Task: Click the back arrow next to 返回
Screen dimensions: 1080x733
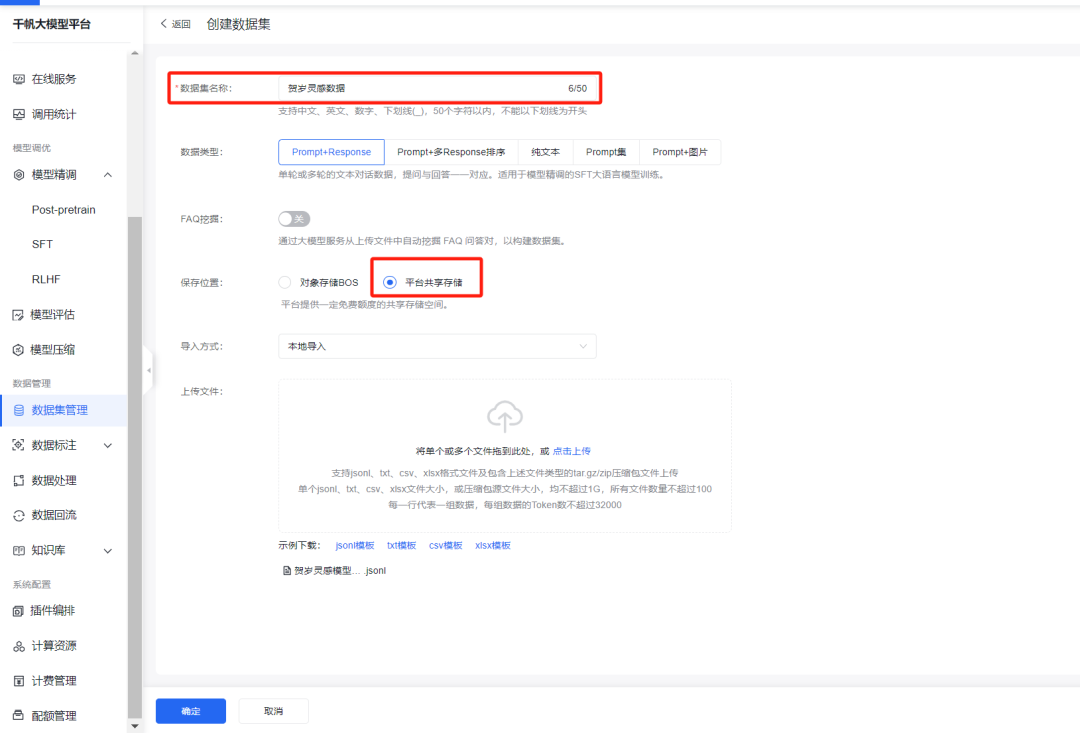Action: [x=163, y=23]
